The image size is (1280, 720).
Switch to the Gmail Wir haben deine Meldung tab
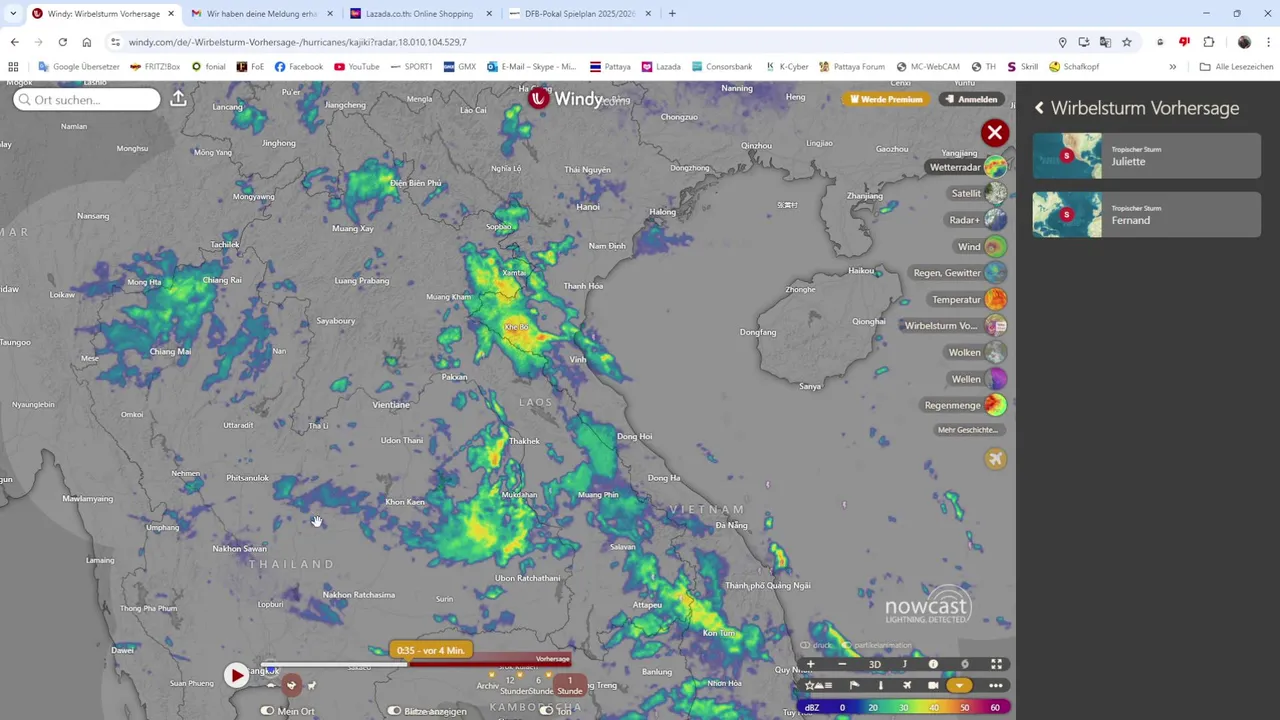point(262,14)
